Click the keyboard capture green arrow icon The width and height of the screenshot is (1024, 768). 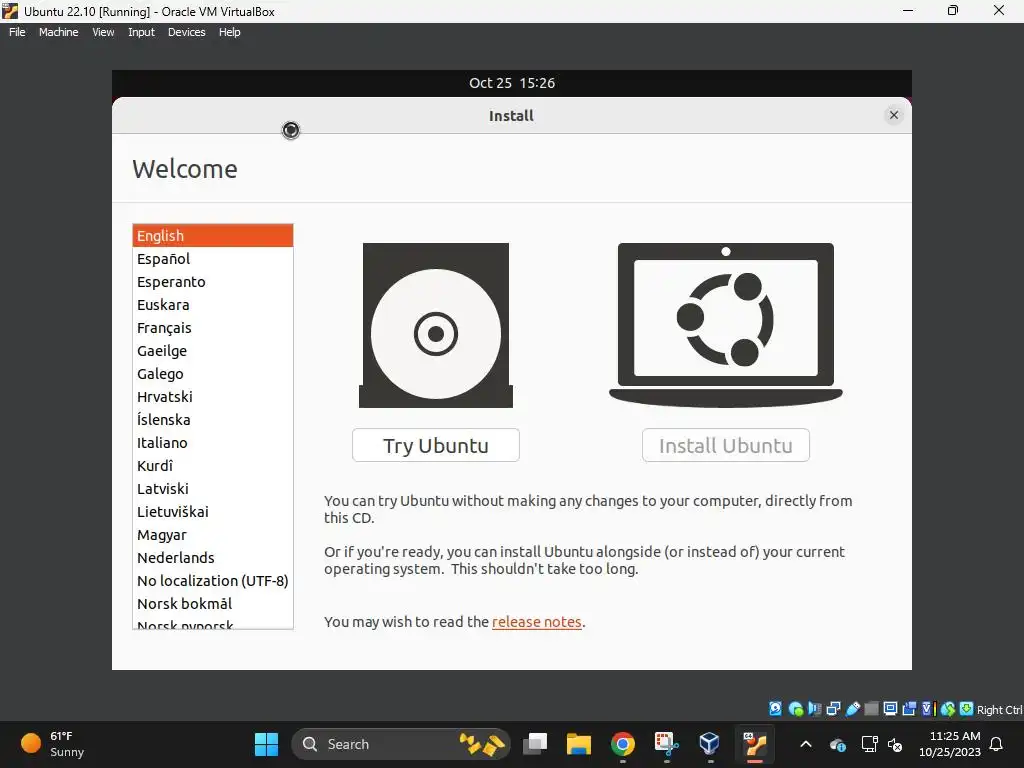pos(967,709)
